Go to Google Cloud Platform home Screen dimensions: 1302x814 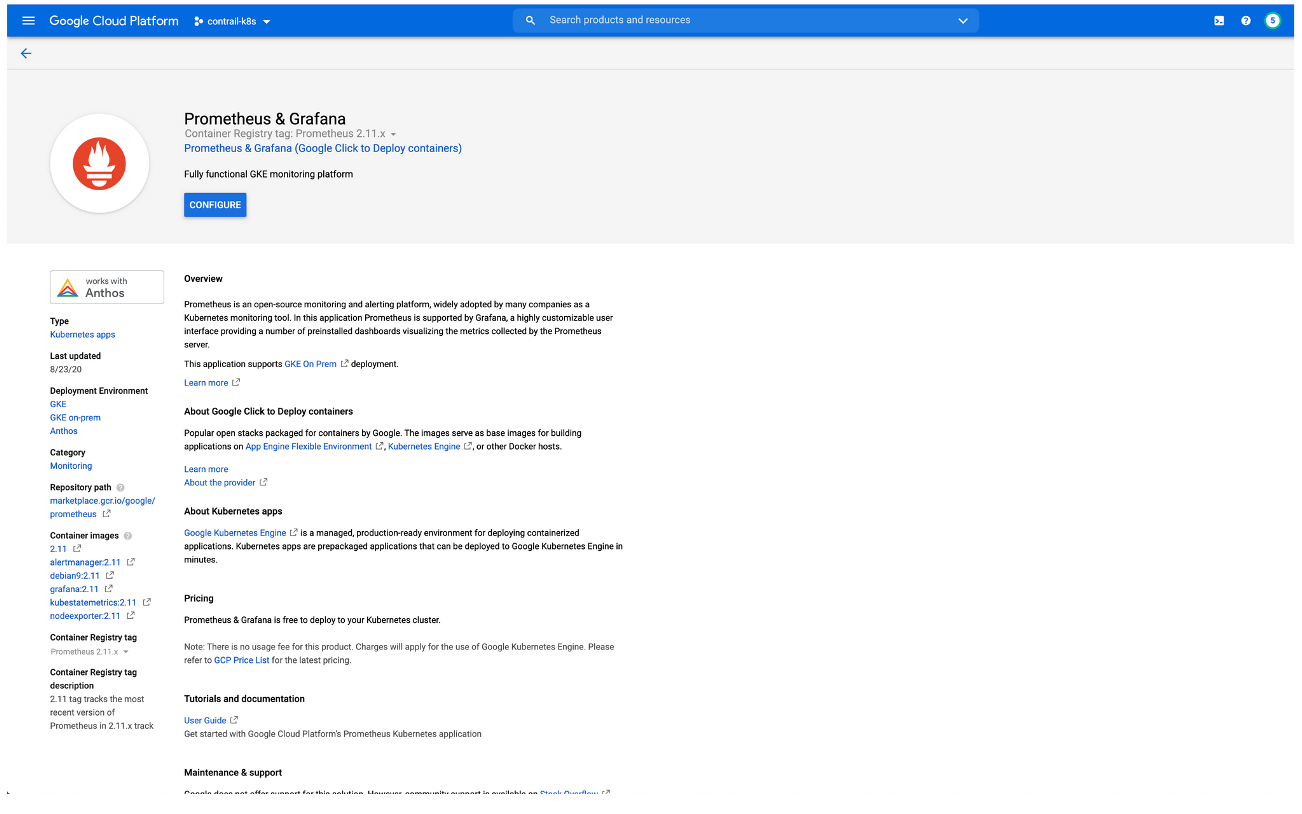pos(114,21)
